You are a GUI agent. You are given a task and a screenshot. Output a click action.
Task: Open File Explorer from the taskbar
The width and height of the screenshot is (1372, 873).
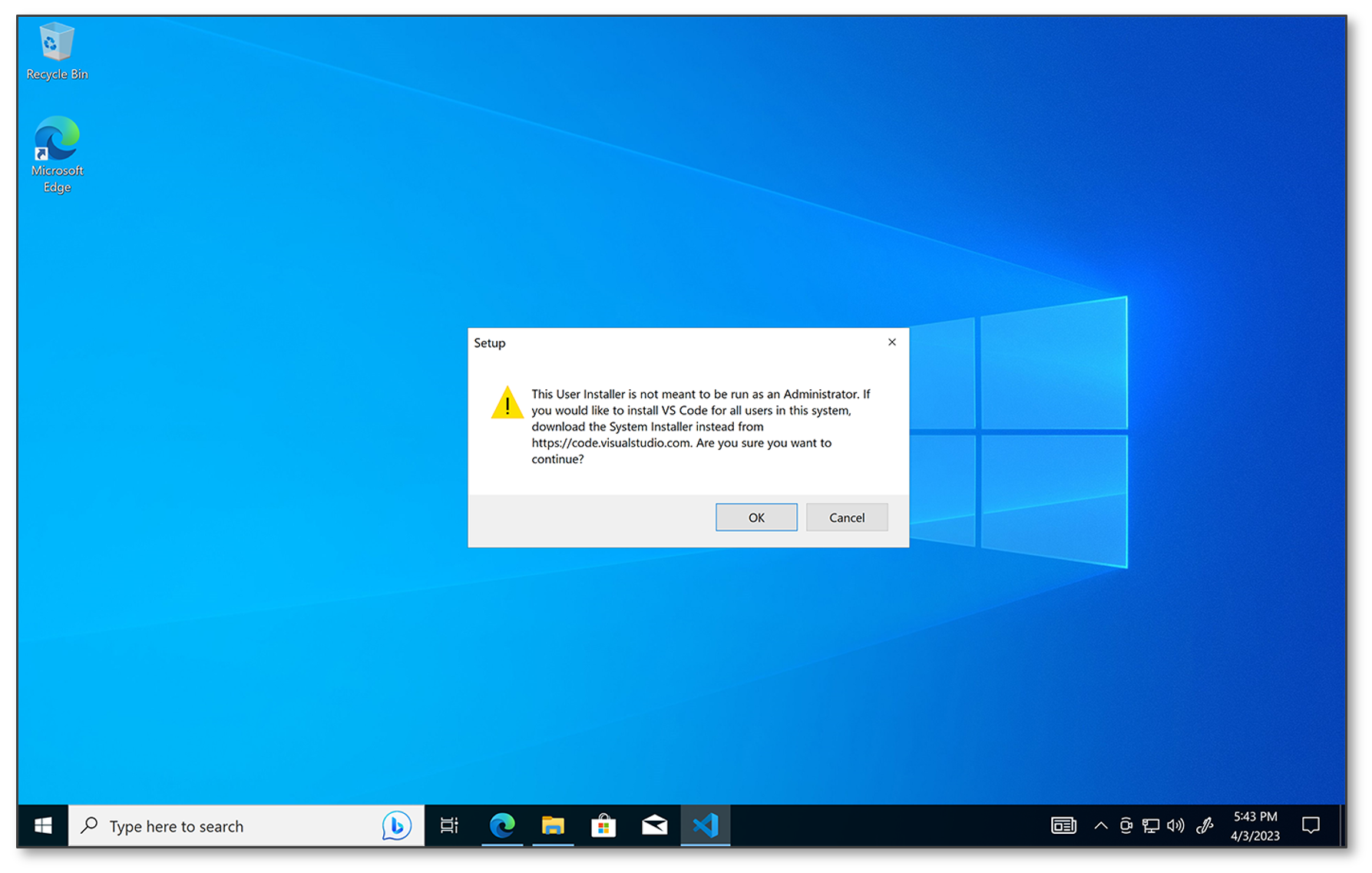coord(553,825)
